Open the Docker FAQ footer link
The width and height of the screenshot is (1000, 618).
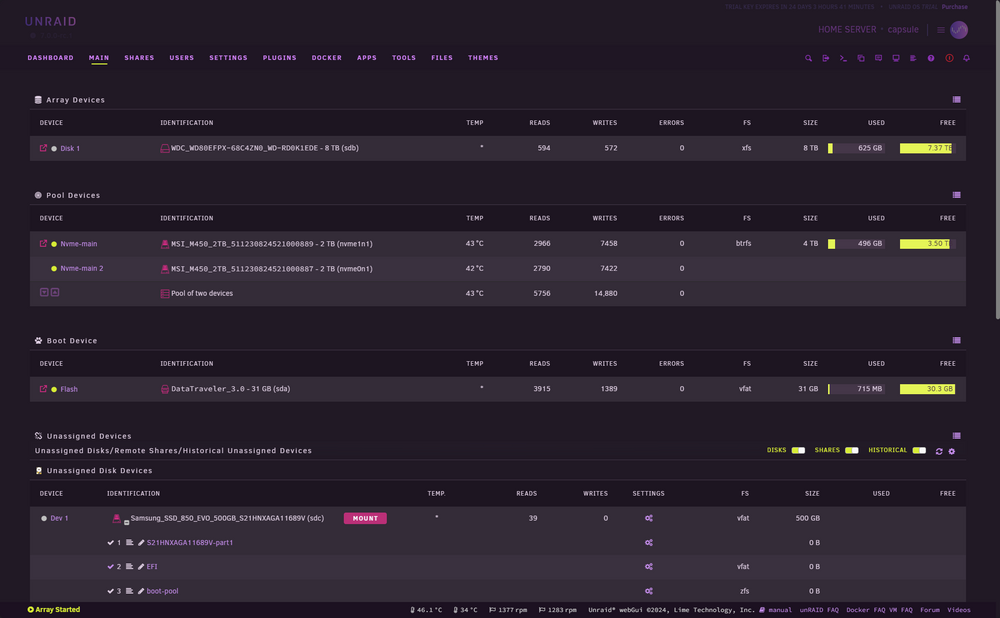tap(866, 610)
